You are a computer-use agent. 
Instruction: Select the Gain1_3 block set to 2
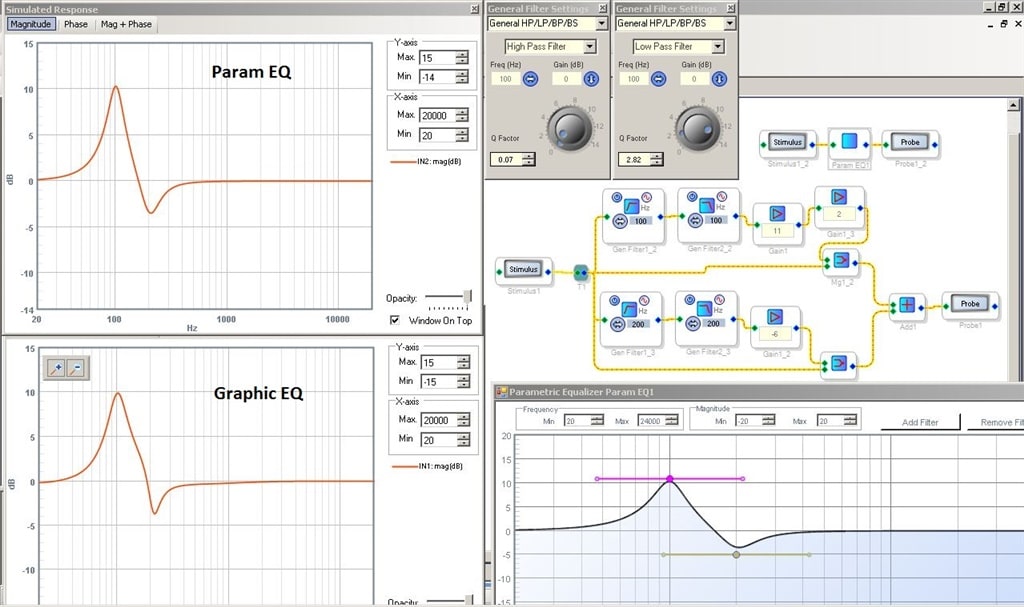tap(839, 207)
